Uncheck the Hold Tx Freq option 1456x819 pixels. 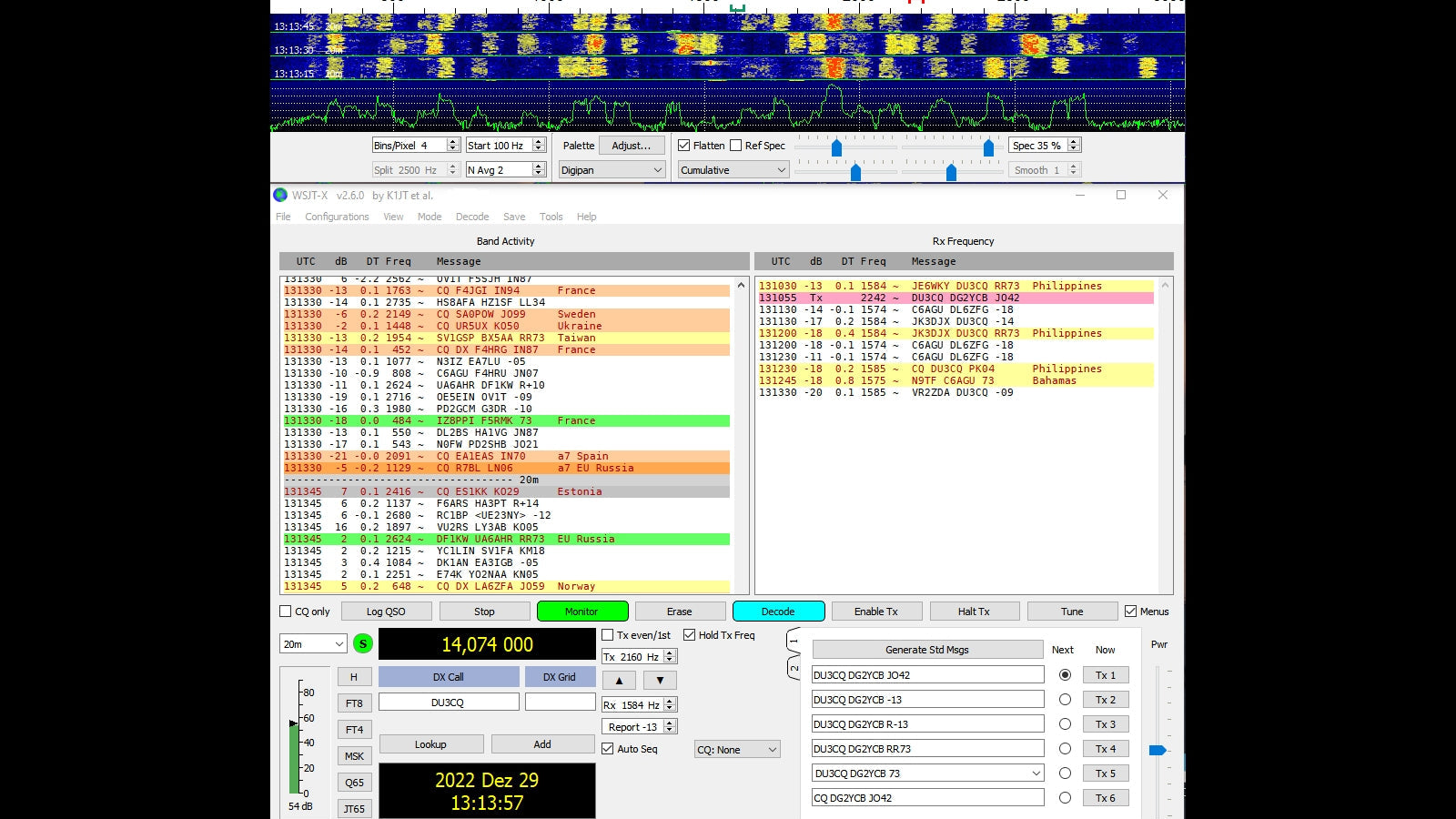(690, 635)
